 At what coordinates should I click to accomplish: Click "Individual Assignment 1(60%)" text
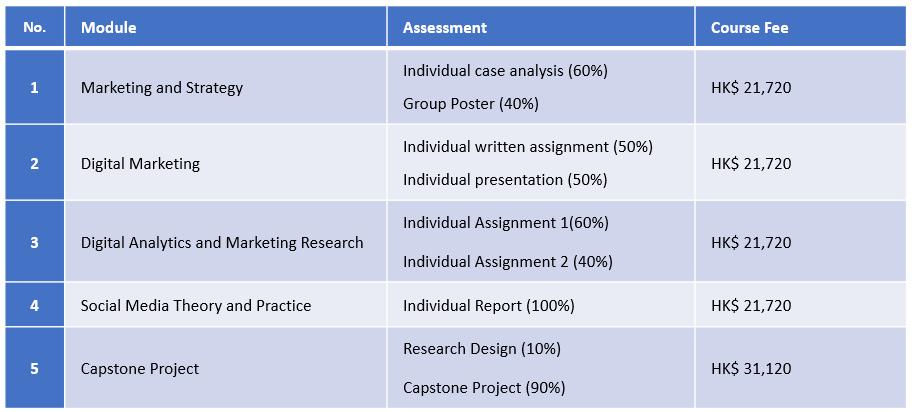click(x=505, y=223)
